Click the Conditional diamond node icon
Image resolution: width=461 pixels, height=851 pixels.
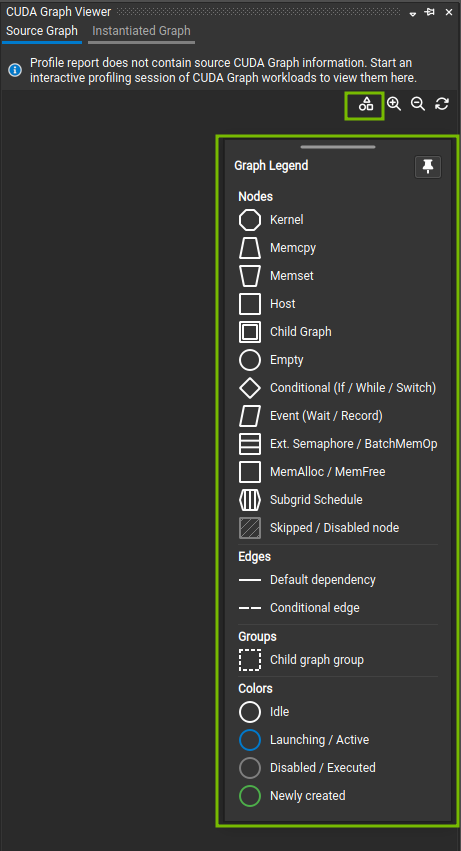point(250,388)
